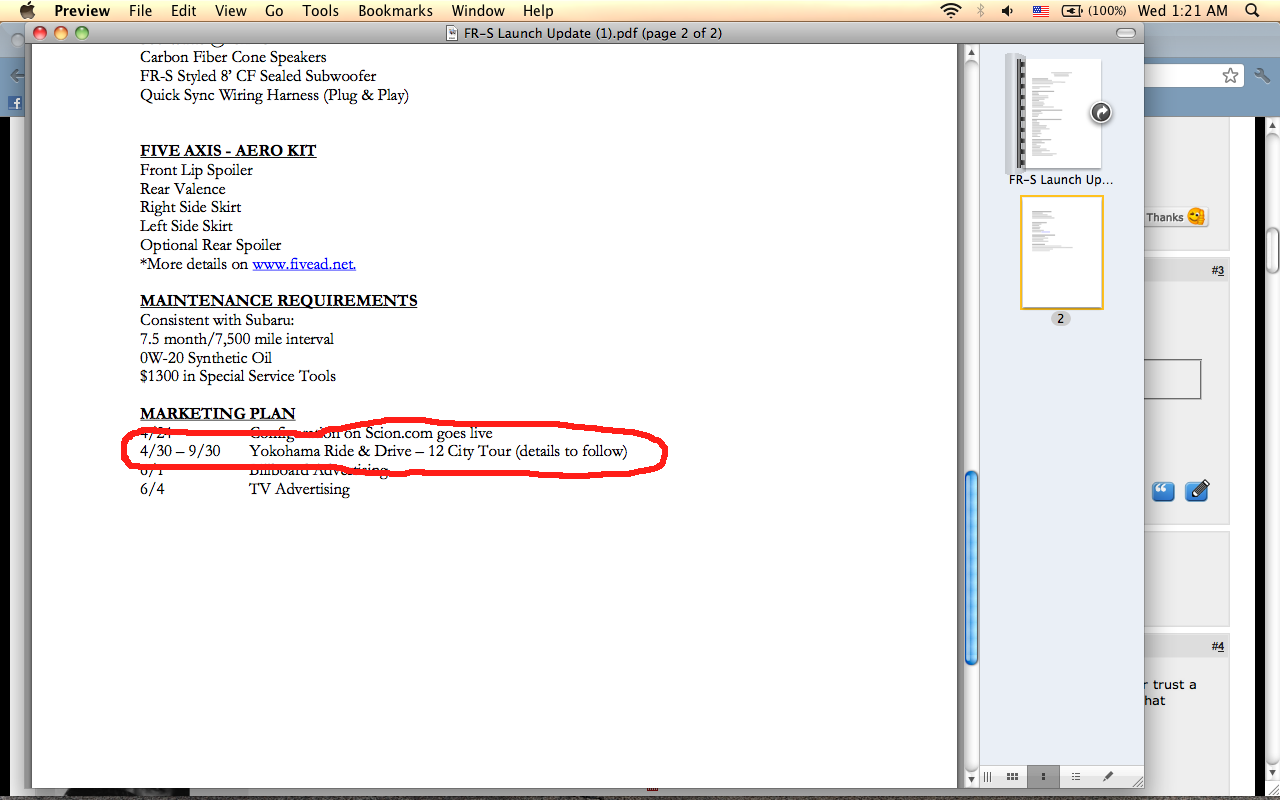Open the US flag input source menu
This screenshot has height=800, width=1280.
(x=1040, y=11)
